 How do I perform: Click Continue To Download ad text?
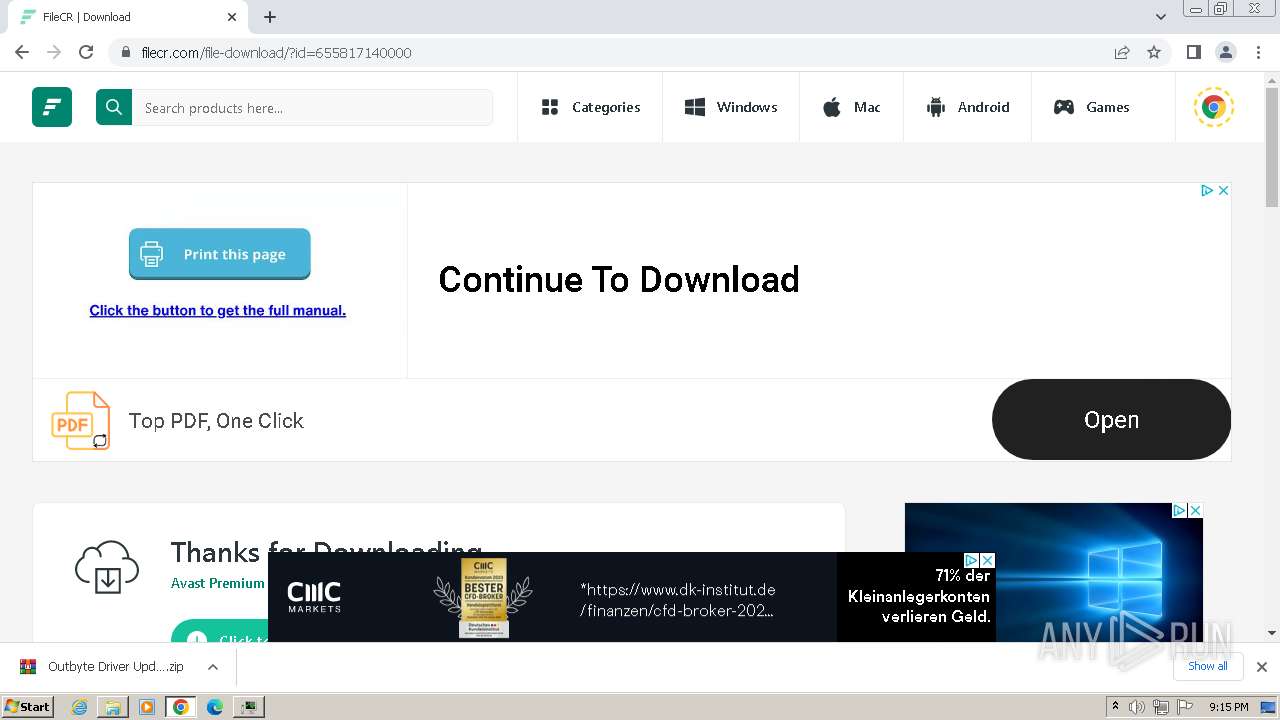619,280
